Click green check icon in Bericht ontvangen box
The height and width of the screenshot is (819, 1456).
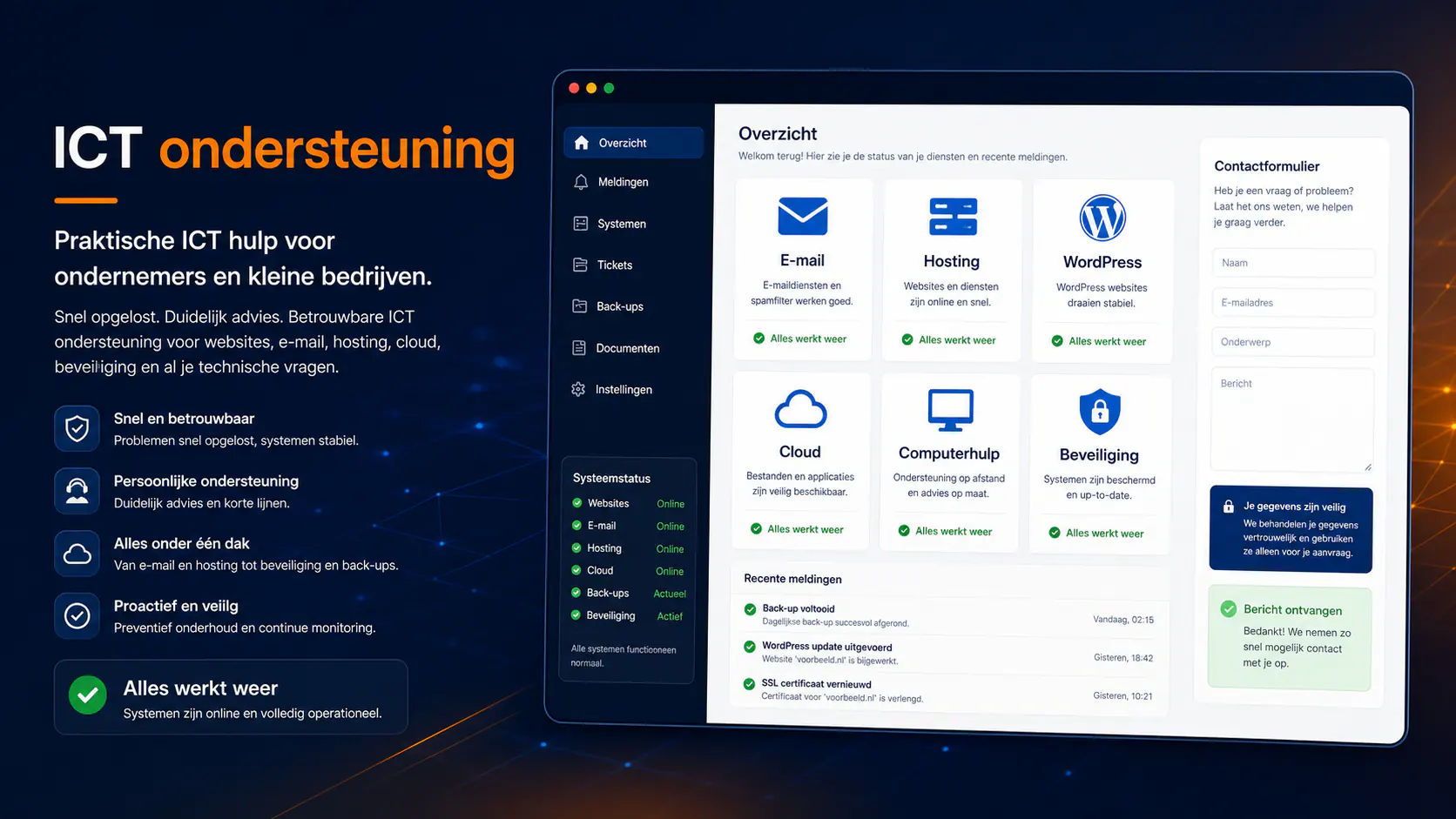pyautogui.click(x=1229, y=609)
